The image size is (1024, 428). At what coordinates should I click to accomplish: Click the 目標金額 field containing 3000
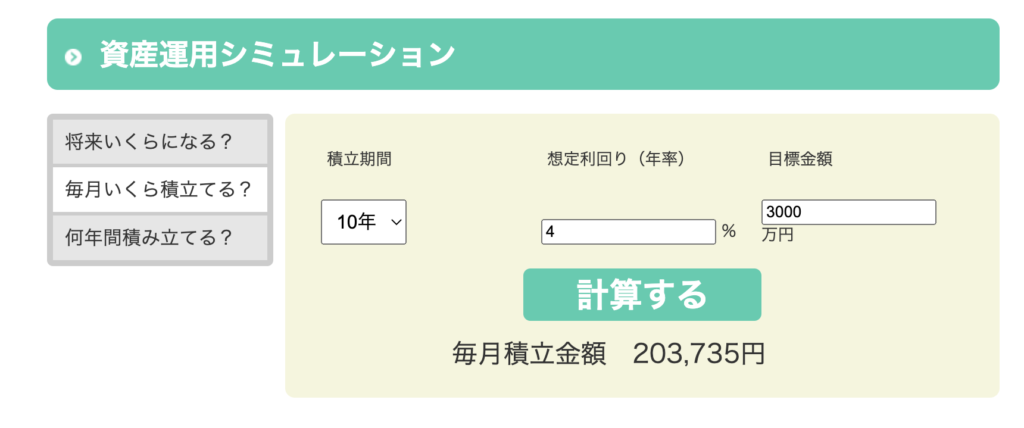tap(848, 212)
